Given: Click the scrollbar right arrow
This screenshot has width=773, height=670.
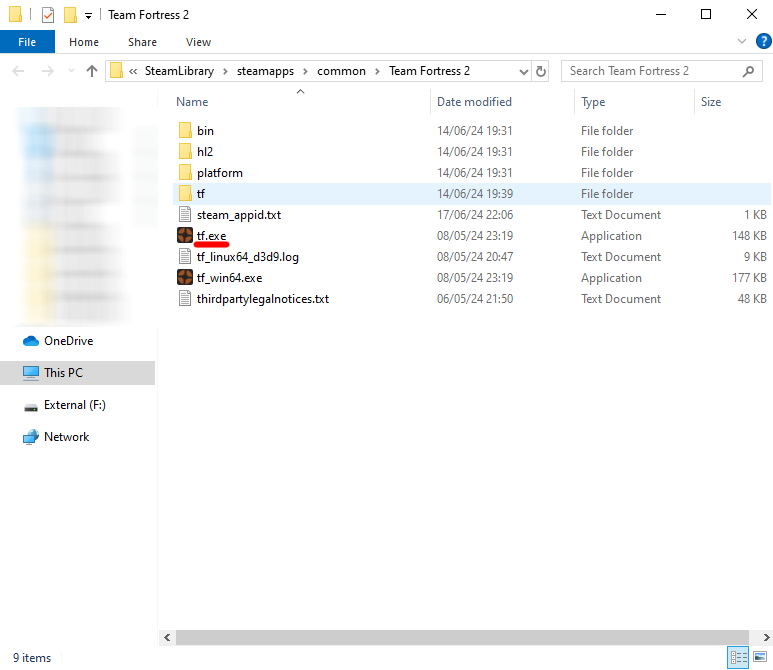Looking at the screenshot, I should tap(767, 637).
